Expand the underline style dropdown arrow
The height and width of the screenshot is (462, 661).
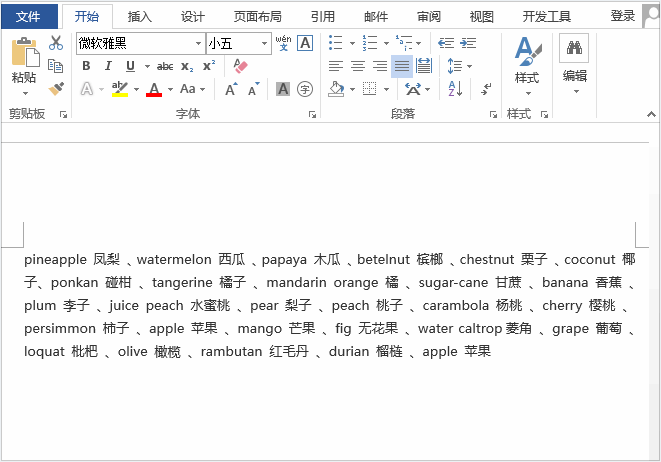click(147, 66)
